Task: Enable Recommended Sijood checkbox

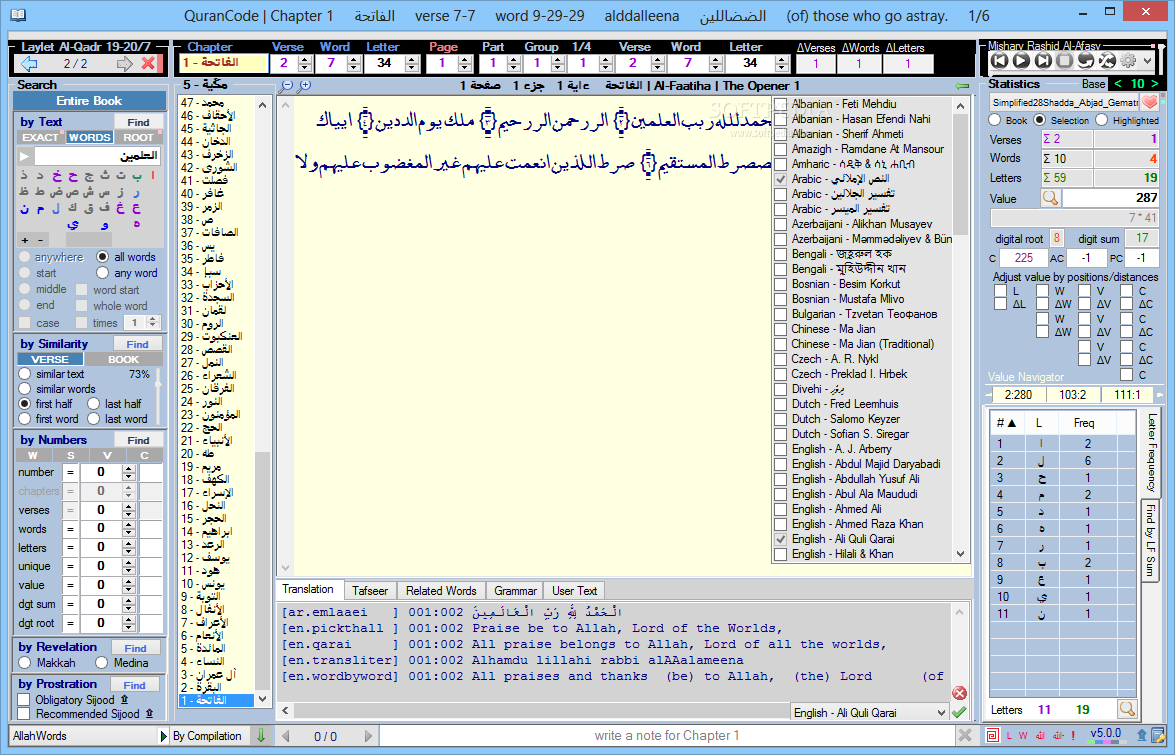Action: [x=24, y=714]
